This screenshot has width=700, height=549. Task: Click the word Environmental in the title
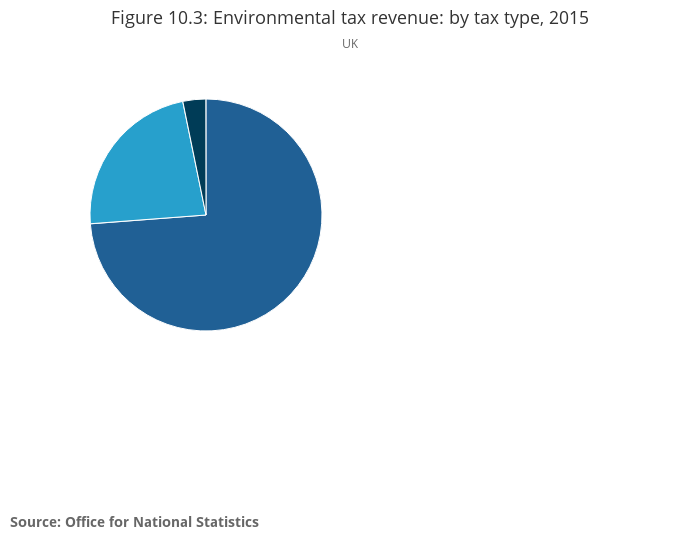click(258, 19)
